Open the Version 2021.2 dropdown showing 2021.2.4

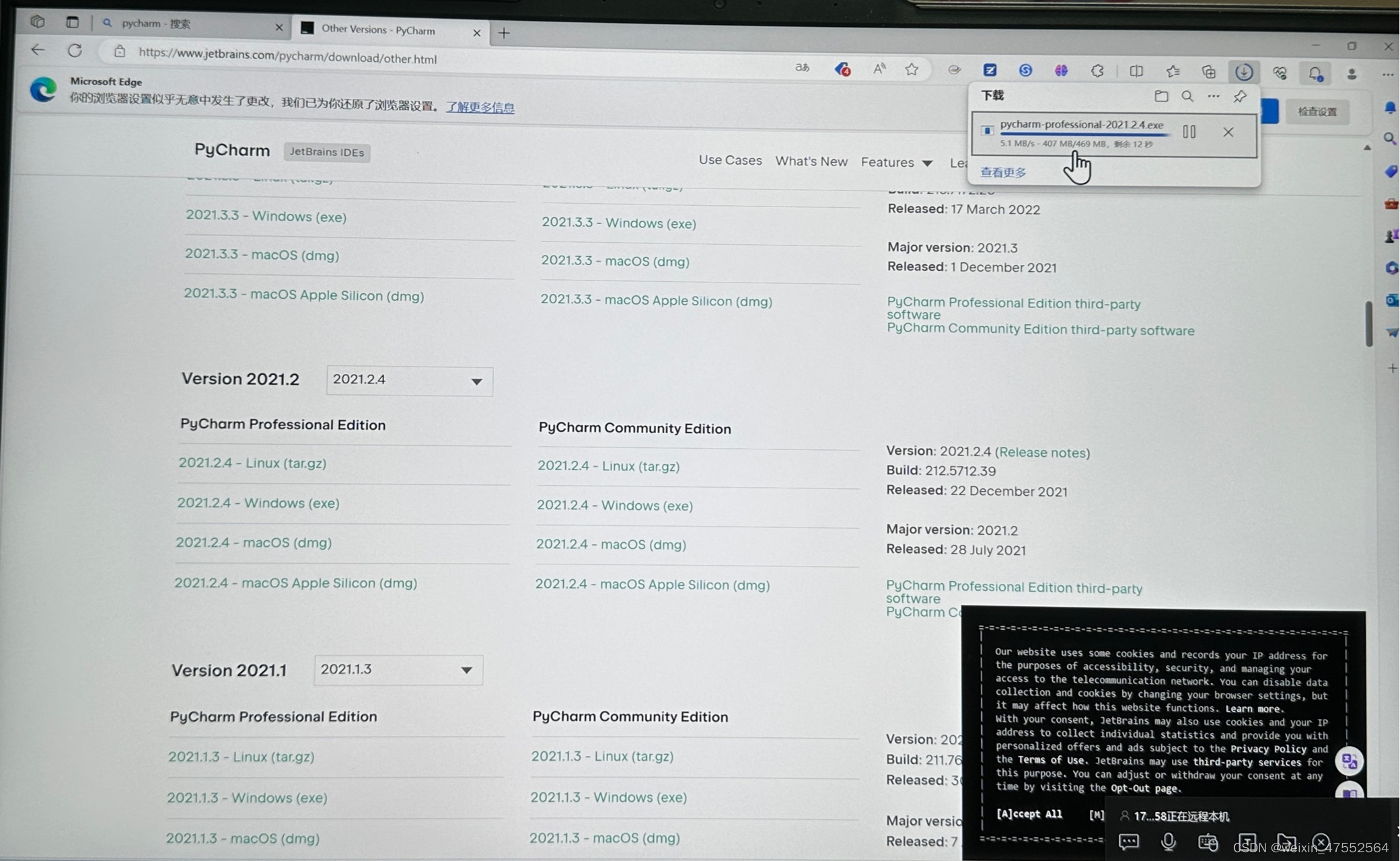[410, 380]
